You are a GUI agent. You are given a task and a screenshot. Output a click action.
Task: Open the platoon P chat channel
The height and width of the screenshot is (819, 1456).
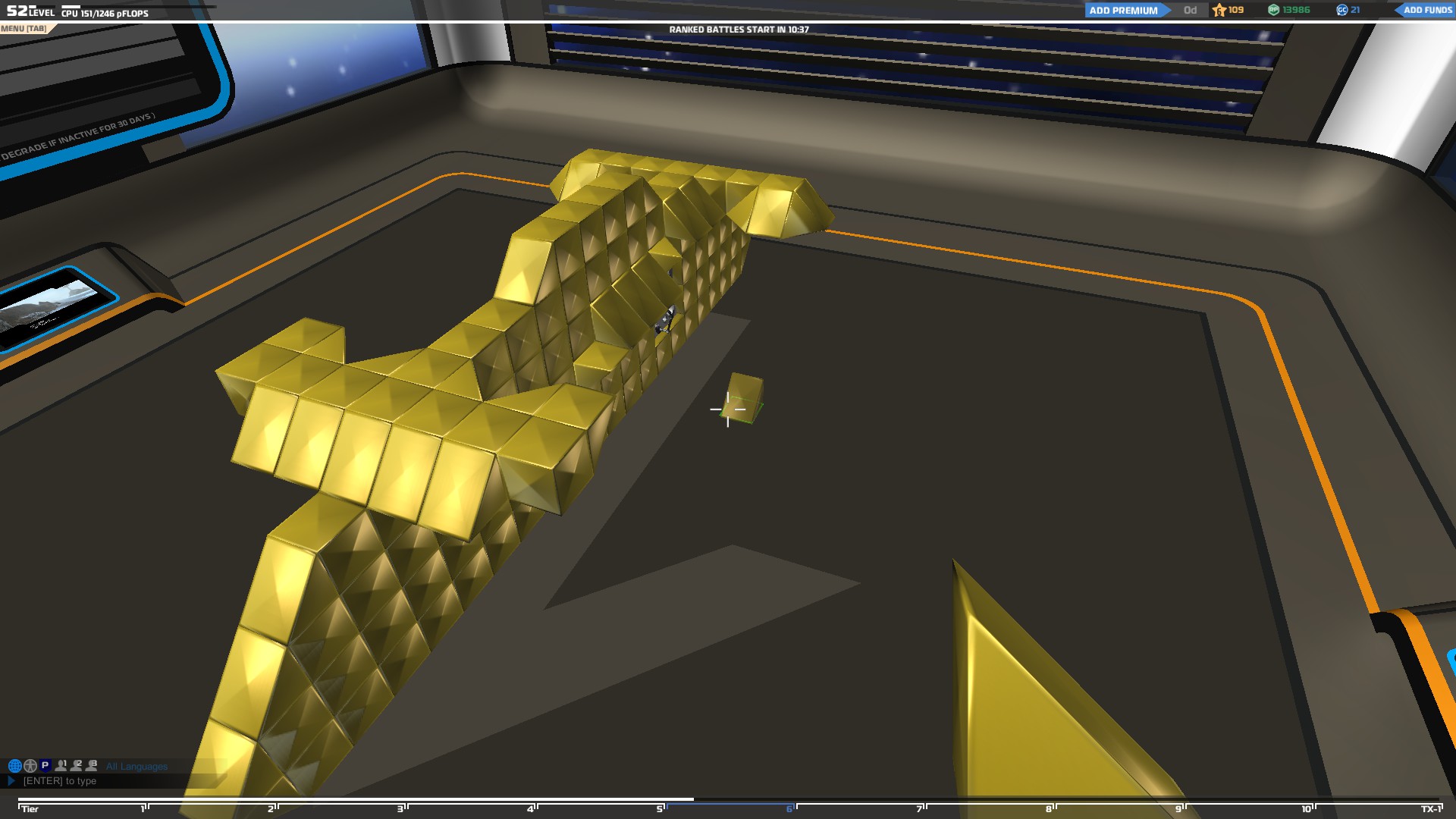(x=45, y=766)
